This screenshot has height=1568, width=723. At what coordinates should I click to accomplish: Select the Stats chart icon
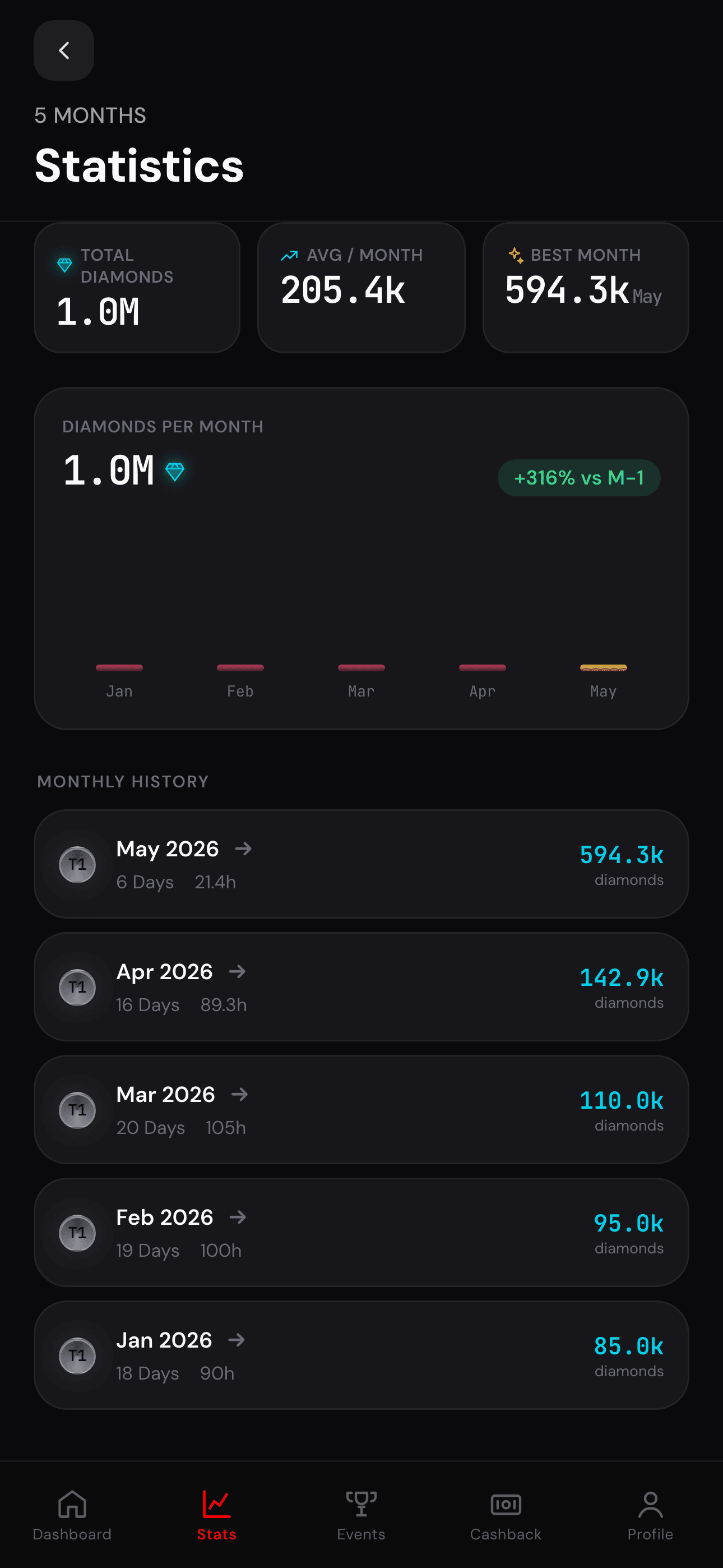pos(217,1504)
